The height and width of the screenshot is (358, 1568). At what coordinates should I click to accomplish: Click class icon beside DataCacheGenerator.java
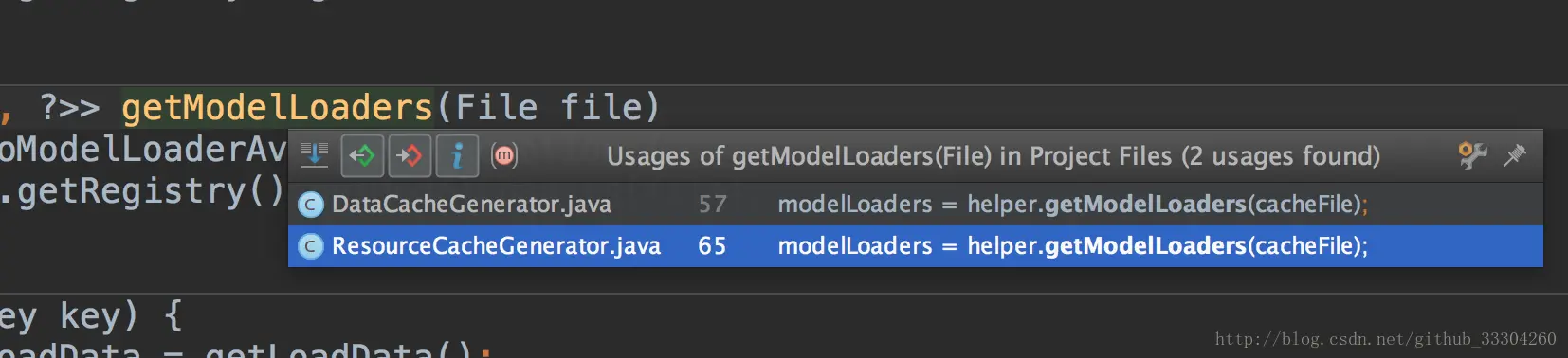(x=310, y=205)
